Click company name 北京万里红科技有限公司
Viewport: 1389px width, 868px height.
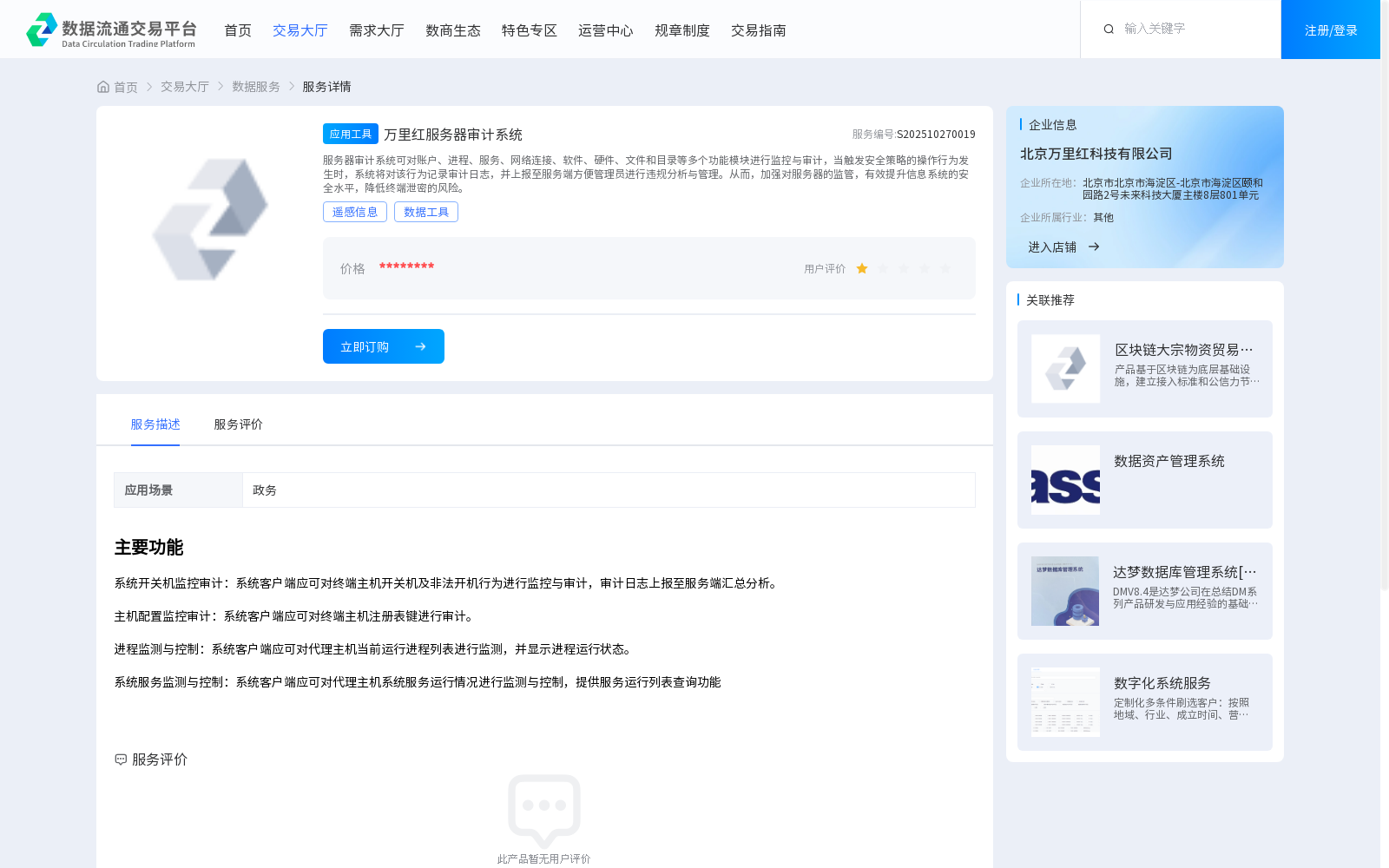[x=1096, y=154]
